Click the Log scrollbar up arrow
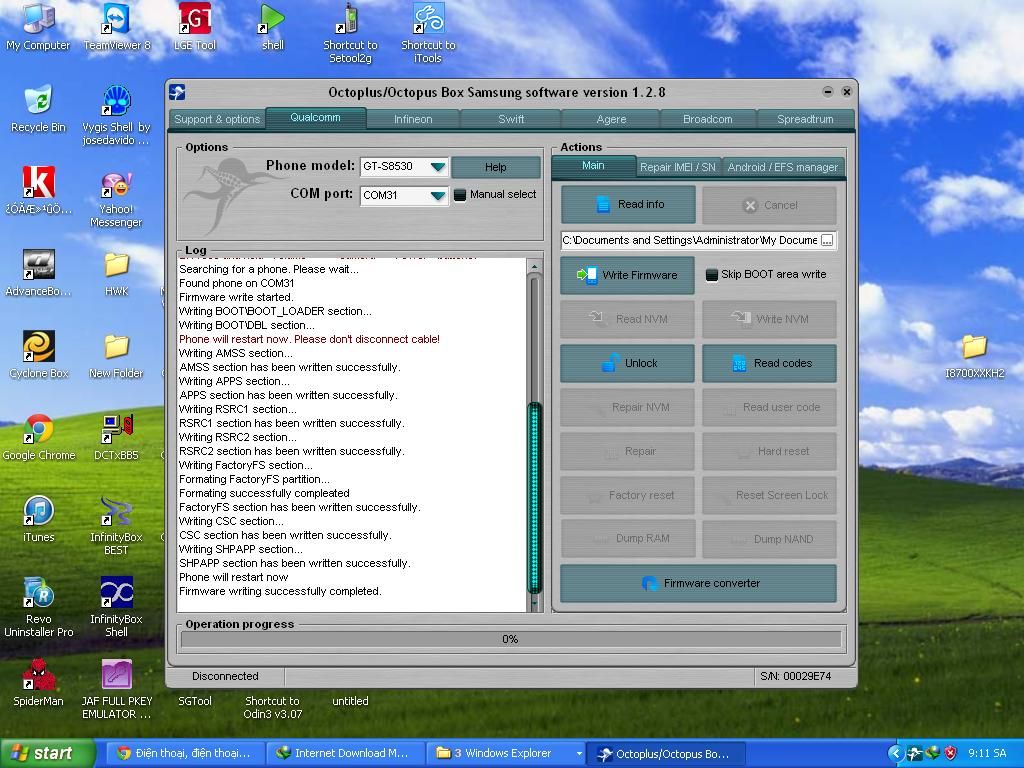1024x768 pixels. coord(534,266)
